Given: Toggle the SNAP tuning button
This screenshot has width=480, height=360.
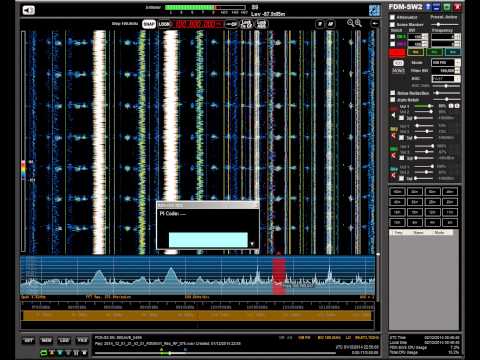Looking at the screenshot, I should [149, 24].
